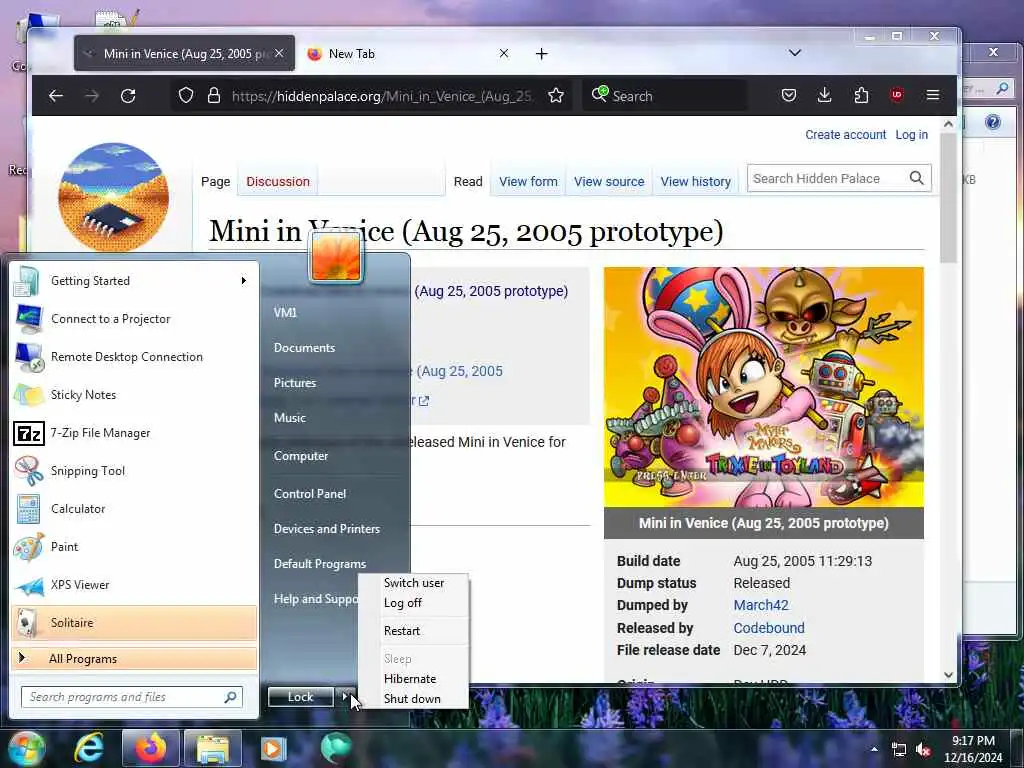1024x768 pixels.
Task: Select Log off from the power menu
Action: 413,603
